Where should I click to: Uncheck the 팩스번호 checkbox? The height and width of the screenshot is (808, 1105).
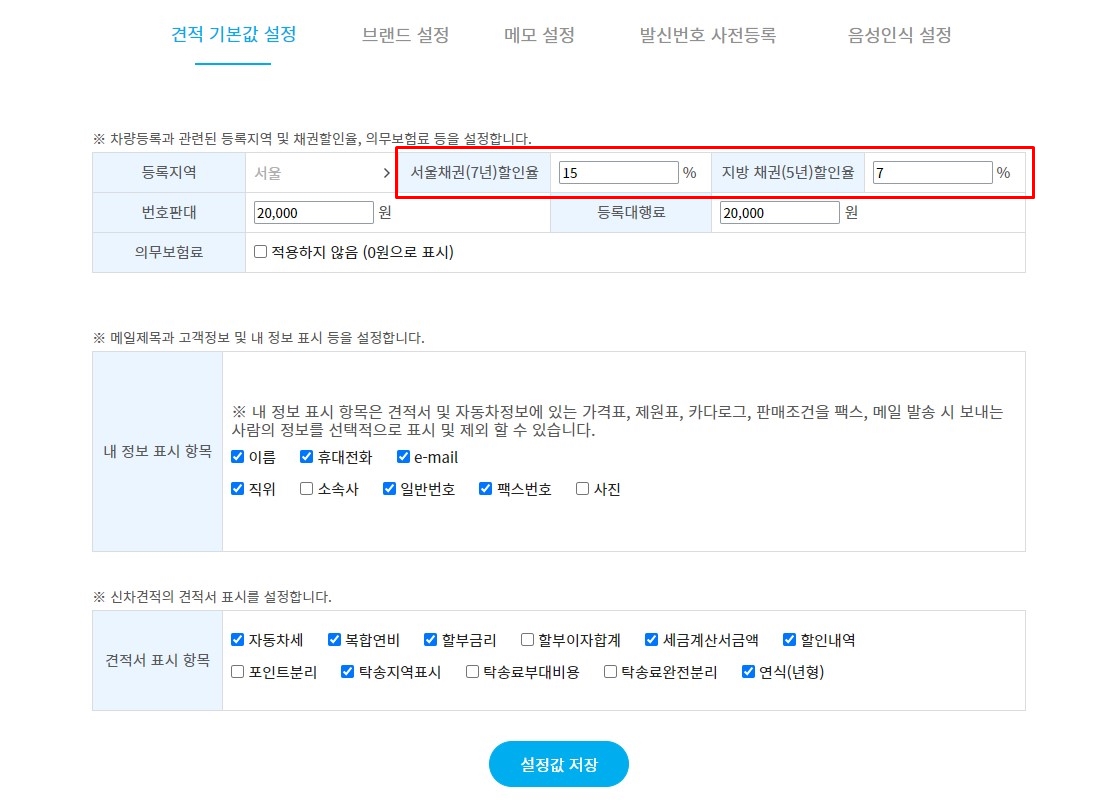tap(485, 488)
